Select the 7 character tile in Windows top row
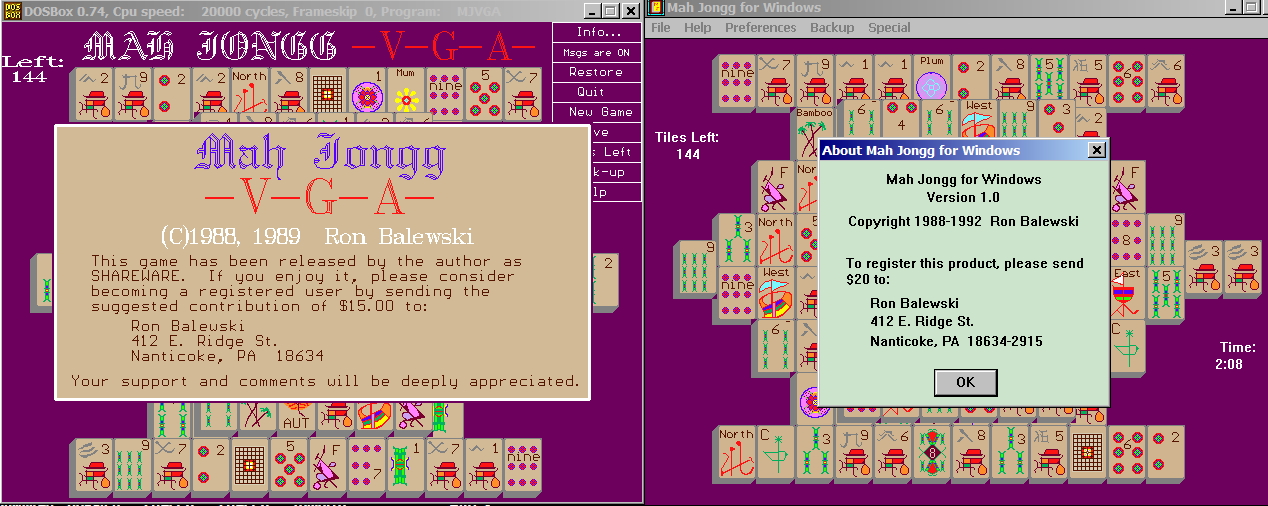Image resolution: width=1268 pixels, height=506 pixels. tap(776, 80)
